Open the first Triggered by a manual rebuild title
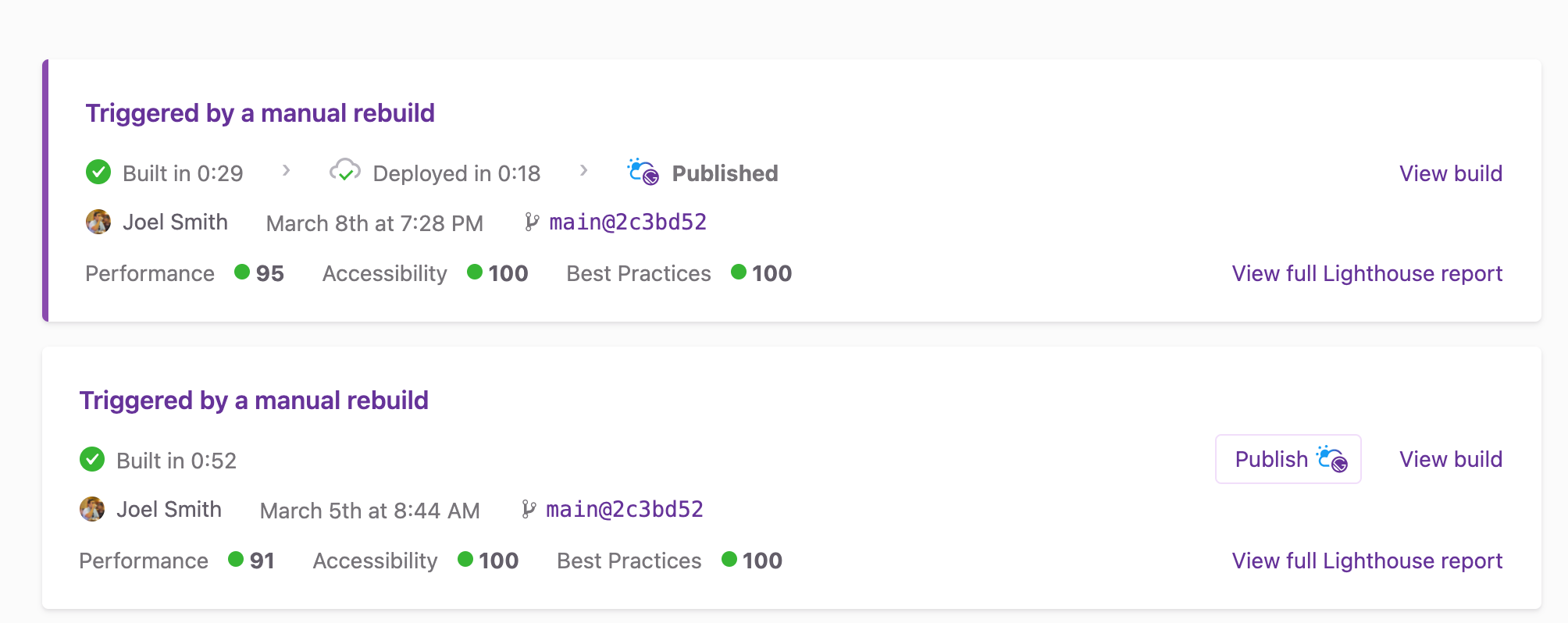This screenshot has width=1568, height=623. click(x=260, y=113)
